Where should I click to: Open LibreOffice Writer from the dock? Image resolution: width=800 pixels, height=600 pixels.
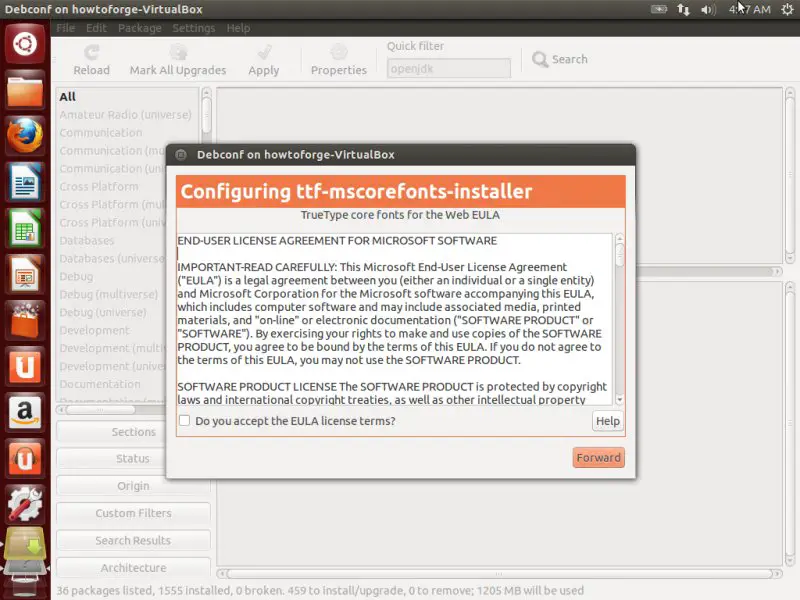(x=25, y=182)
